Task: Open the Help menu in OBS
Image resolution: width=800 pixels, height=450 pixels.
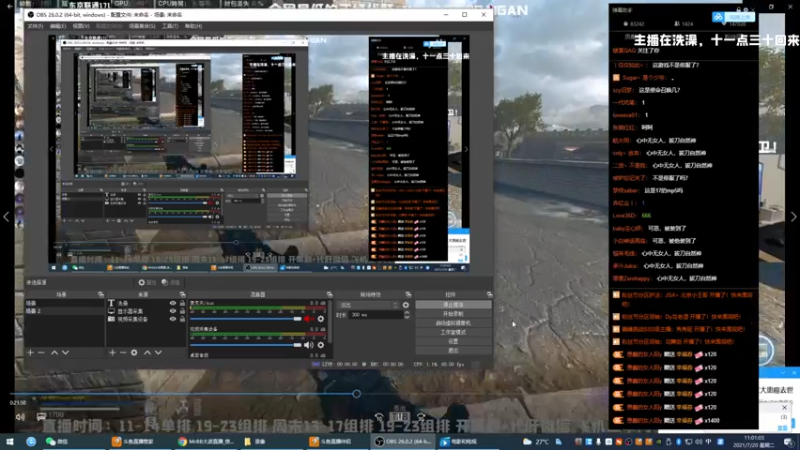Action: coord(193,26)
